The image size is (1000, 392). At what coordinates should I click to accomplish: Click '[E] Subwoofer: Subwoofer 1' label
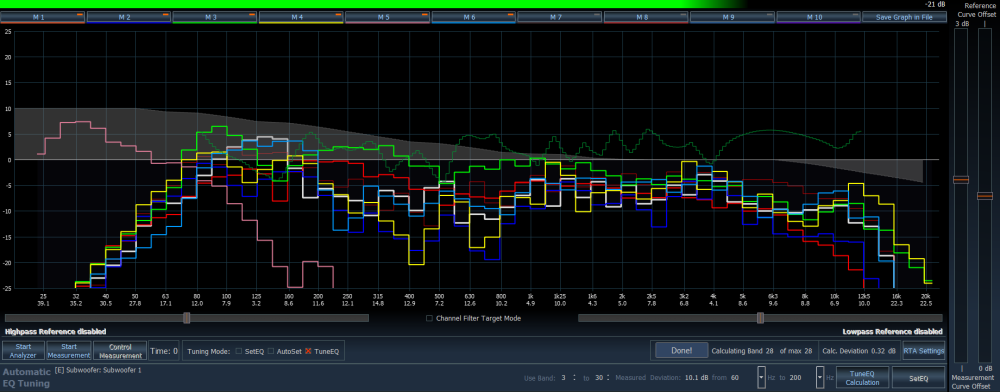[x=98, y=370]
